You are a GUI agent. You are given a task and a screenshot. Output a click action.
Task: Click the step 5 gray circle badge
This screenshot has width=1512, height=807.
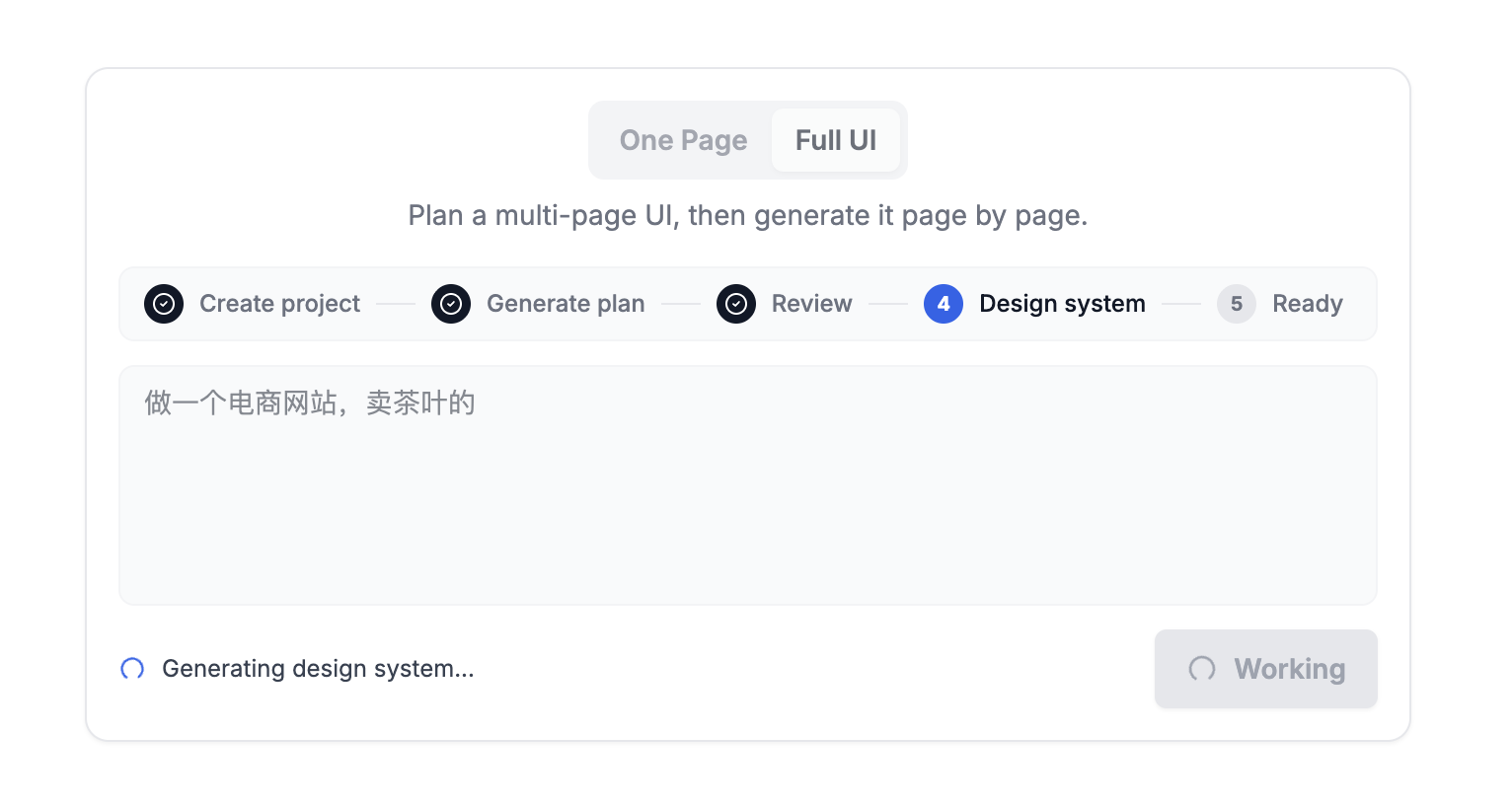[x=1237, y=304]
